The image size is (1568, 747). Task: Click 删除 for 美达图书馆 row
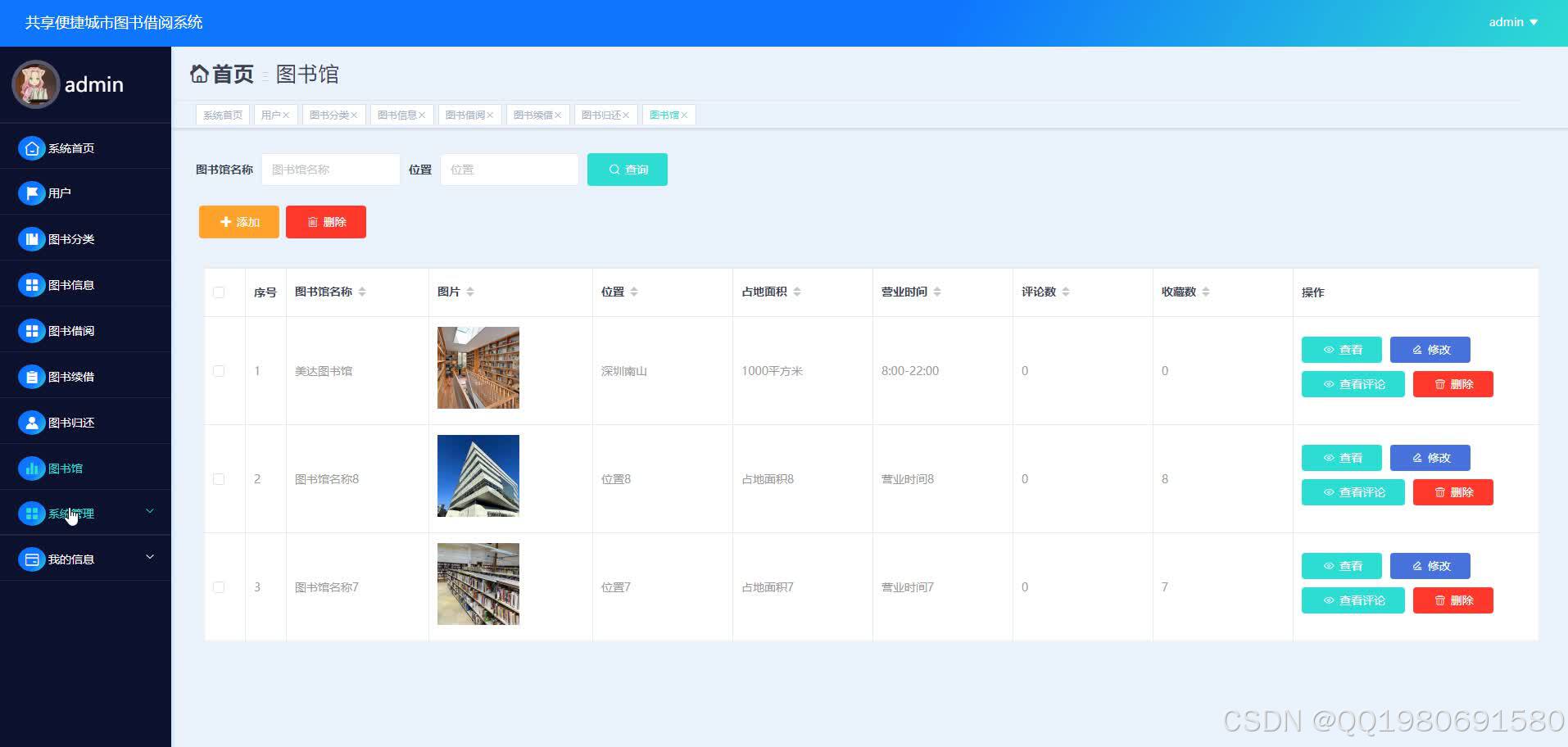coord(1453,384)
